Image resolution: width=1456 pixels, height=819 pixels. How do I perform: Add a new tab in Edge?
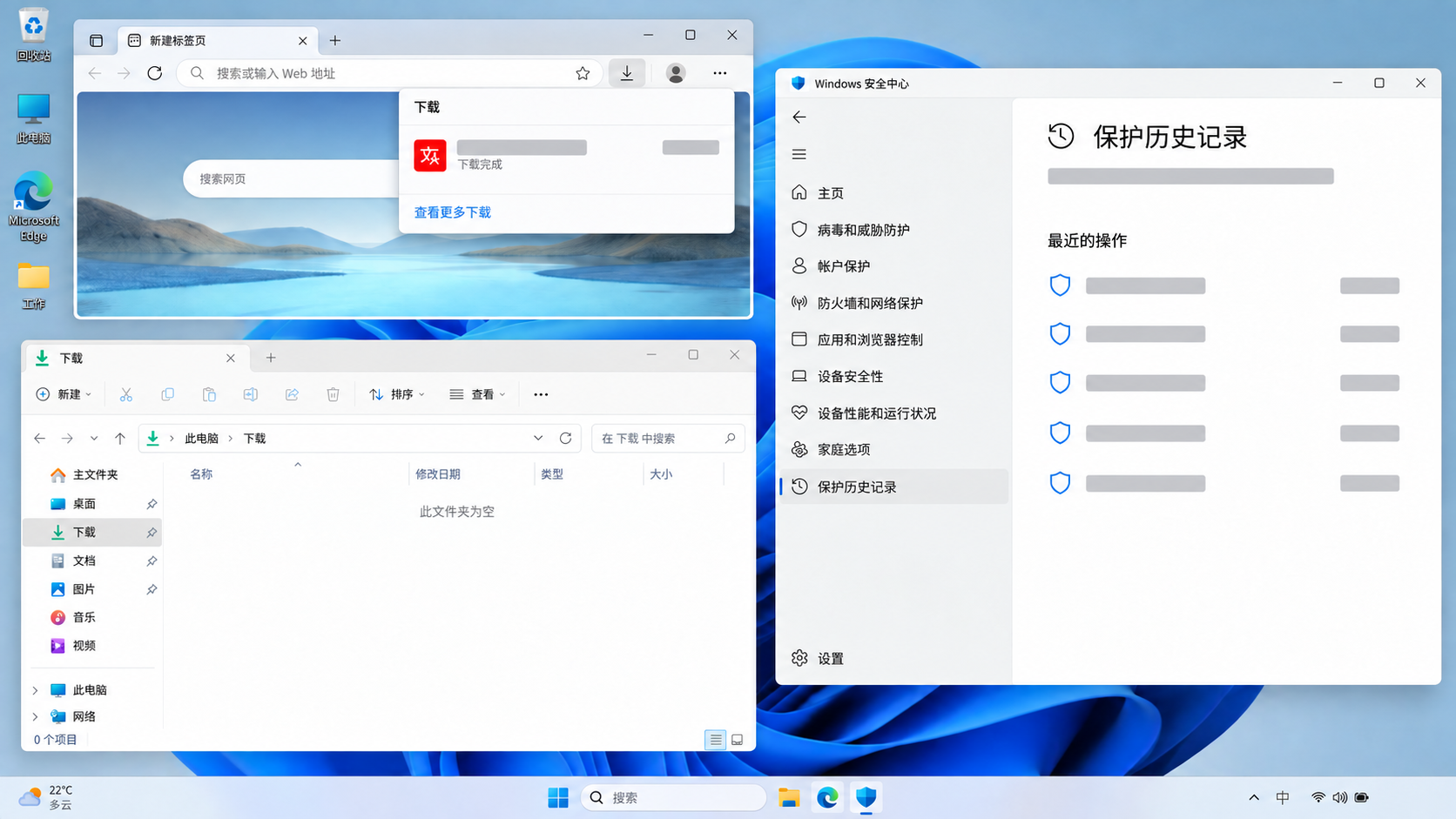(x=335, y=41)
